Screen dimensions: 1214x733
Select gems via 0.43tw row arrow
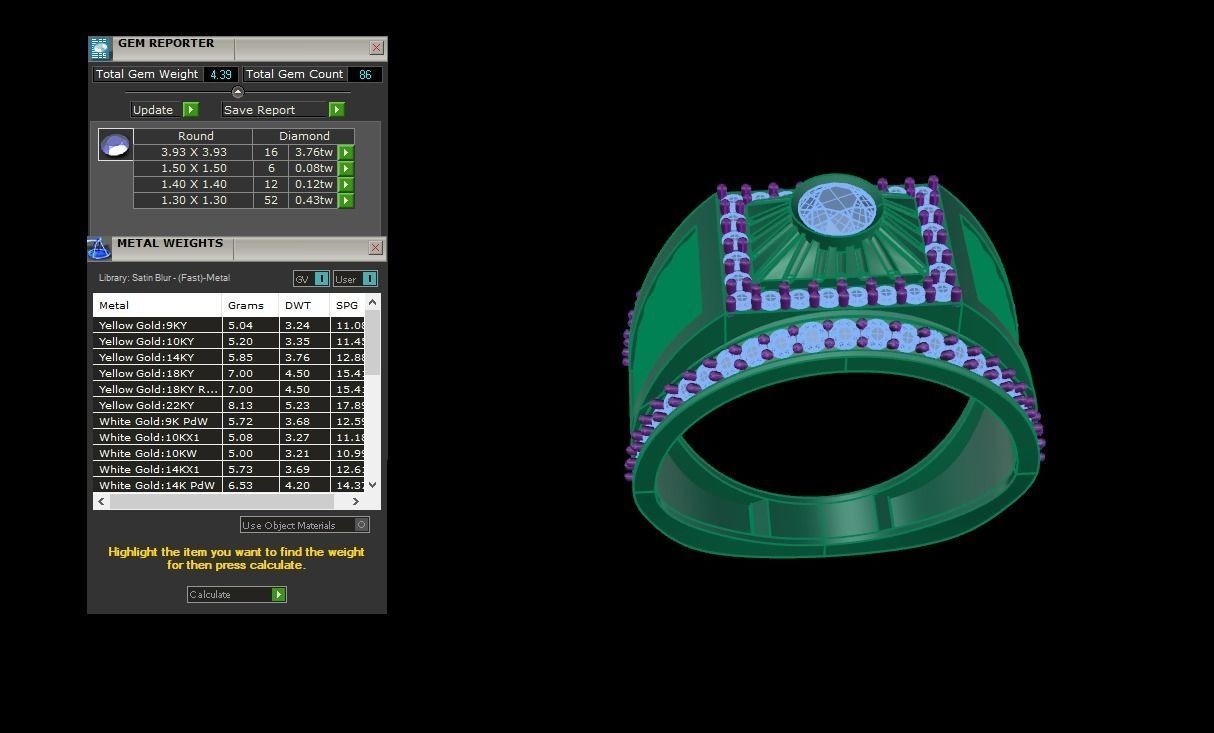[x=346, y=200]
